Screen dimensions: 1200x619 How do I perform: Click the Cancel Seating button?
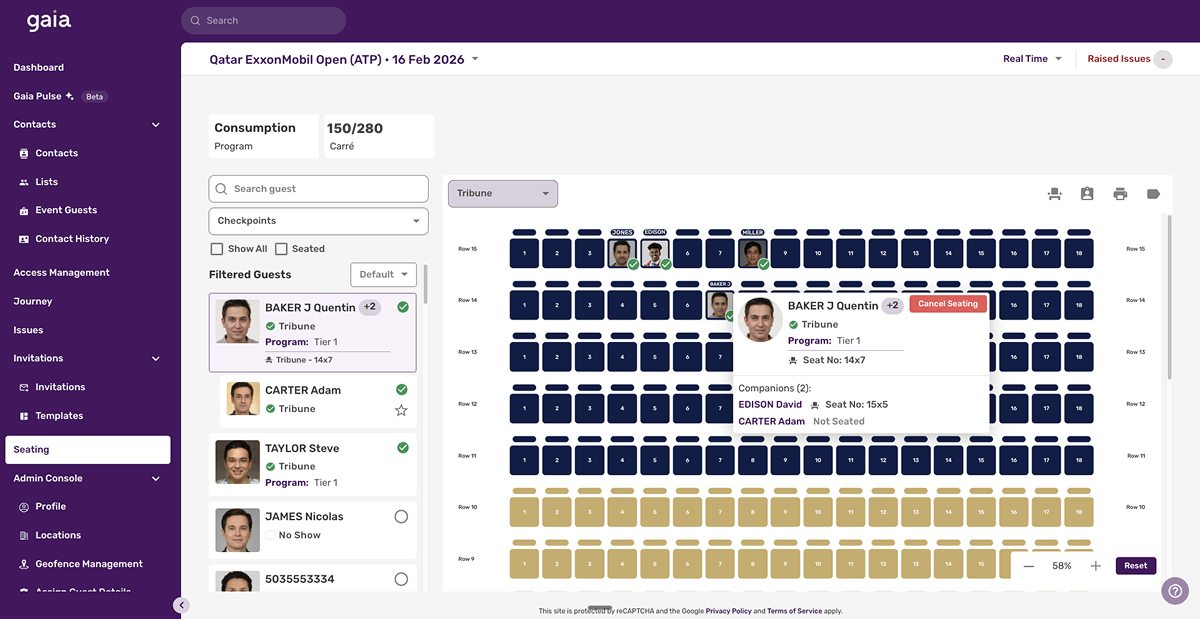click(947, 303)
